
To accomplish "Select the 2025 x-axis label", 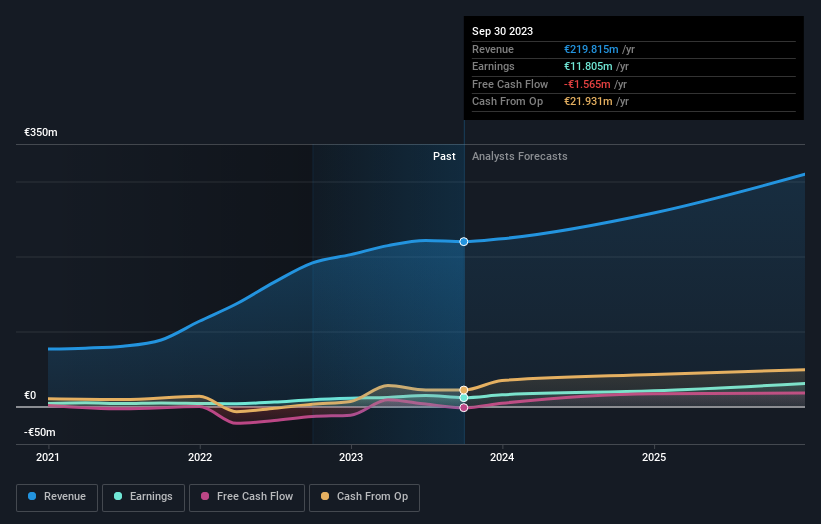I will pos(654,458).
